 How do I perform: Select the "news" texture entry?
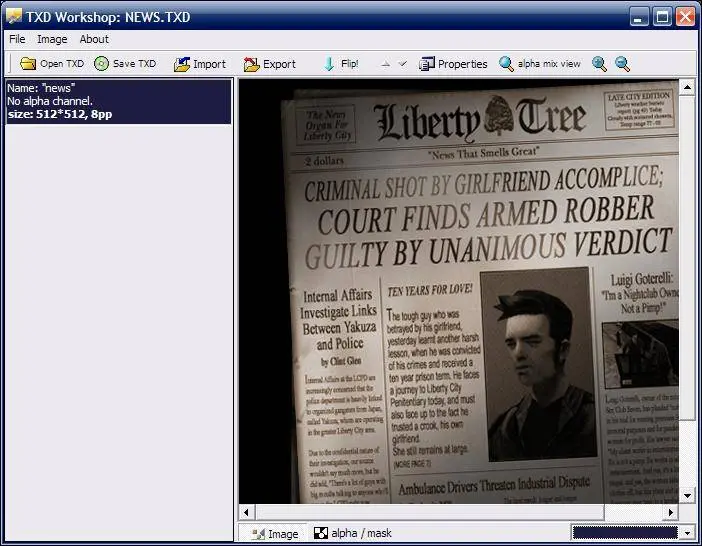tap(119, 101)
